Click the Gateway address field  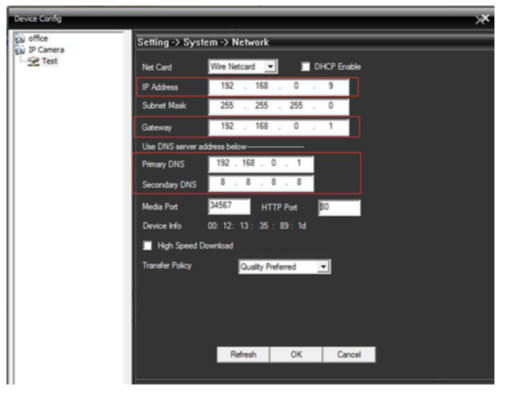[279, 127]
